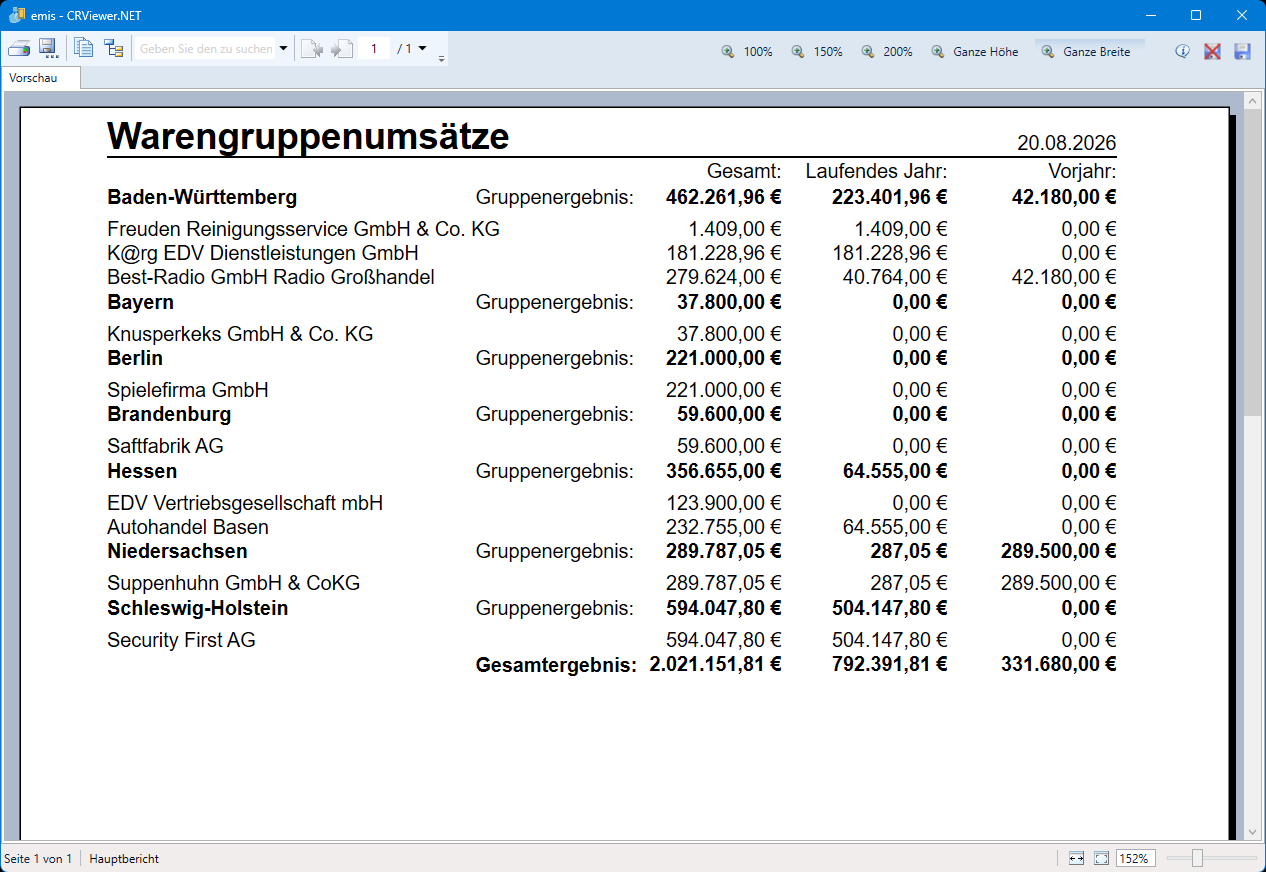Viewport: 1266px width, 872px height.
Task: Select the Hessen group heading
Action: click(142, 471)
